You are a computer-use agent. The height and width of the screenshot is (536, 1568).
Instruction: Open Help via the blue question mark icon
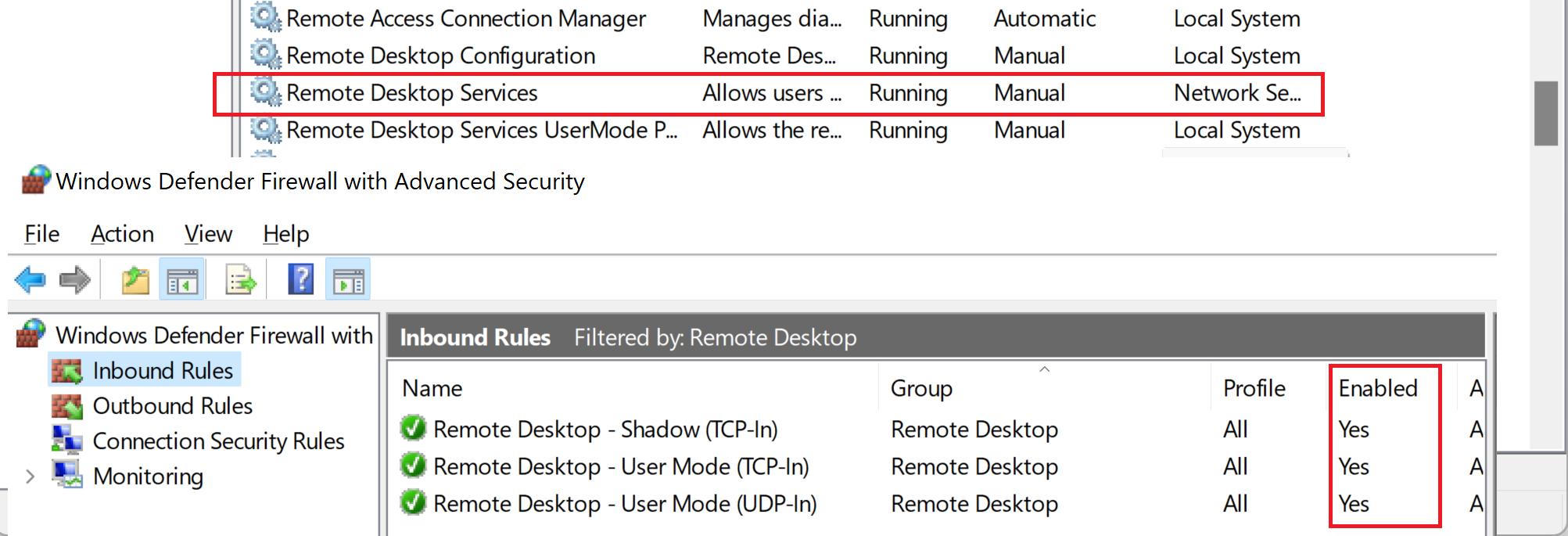click(x=301, y=279)
